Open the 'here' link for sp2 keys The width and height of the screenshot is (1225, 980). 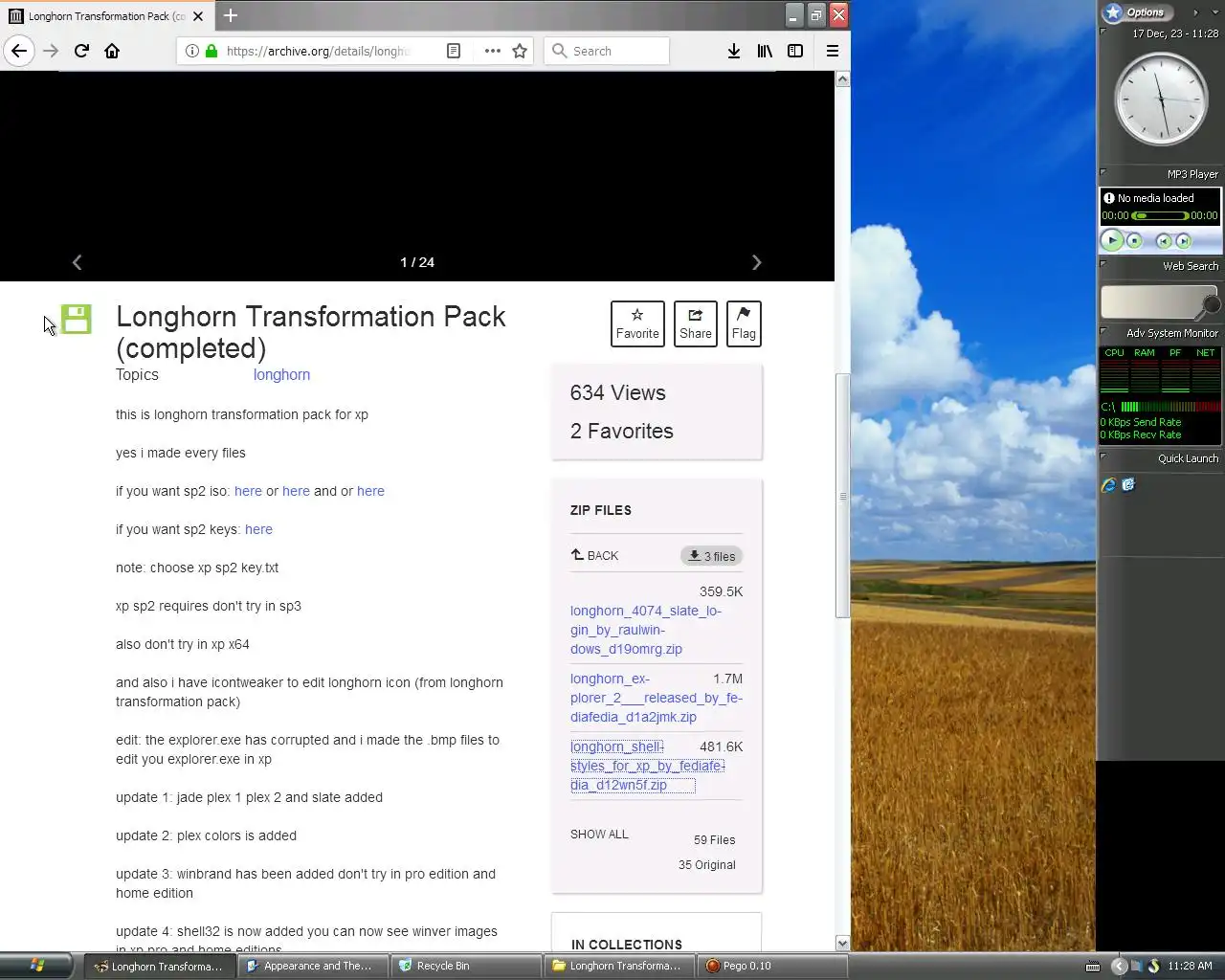[258, 529]
